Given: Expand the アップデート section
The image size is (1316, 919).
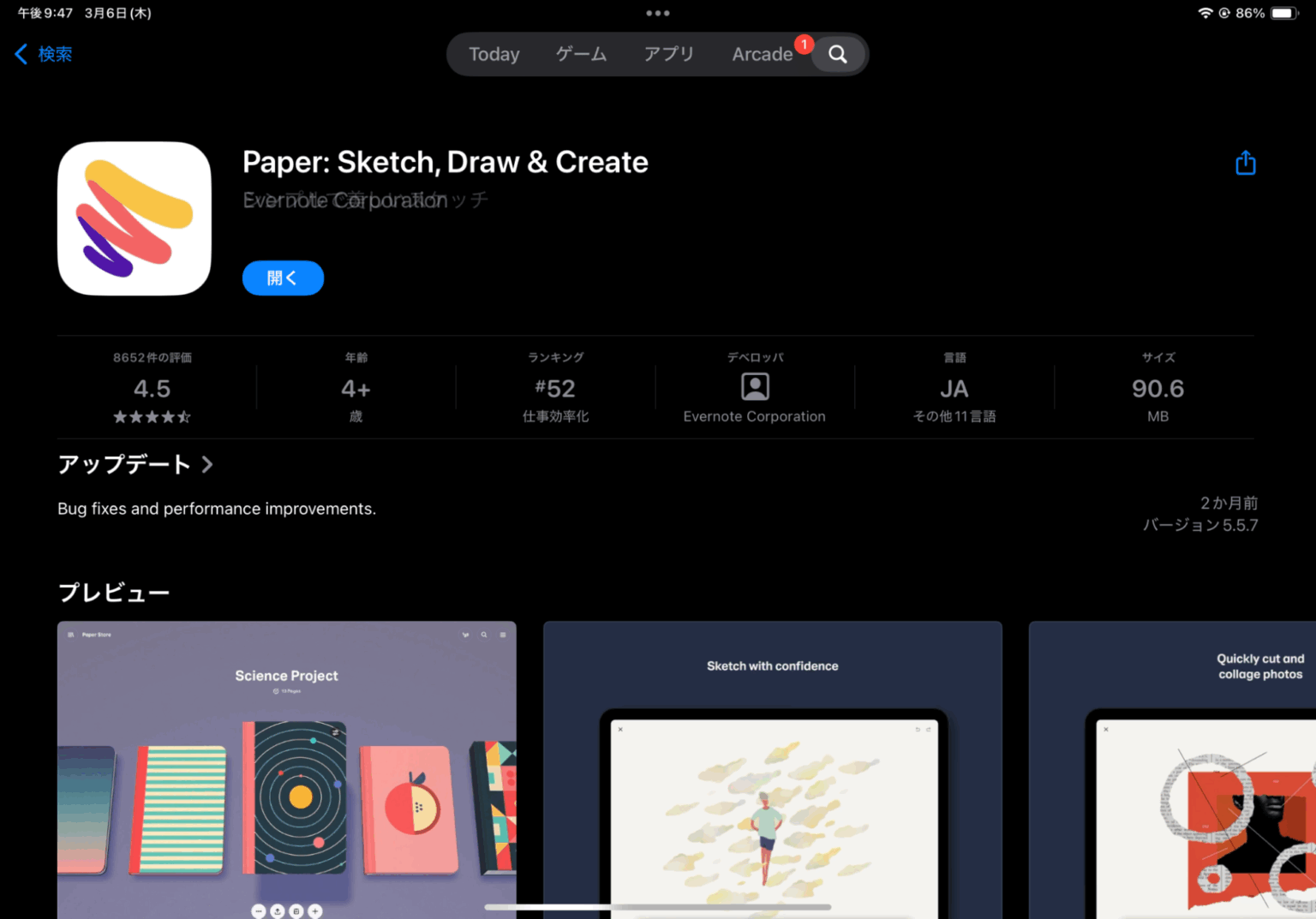Looking at the screenshot, I should (135, 464).
